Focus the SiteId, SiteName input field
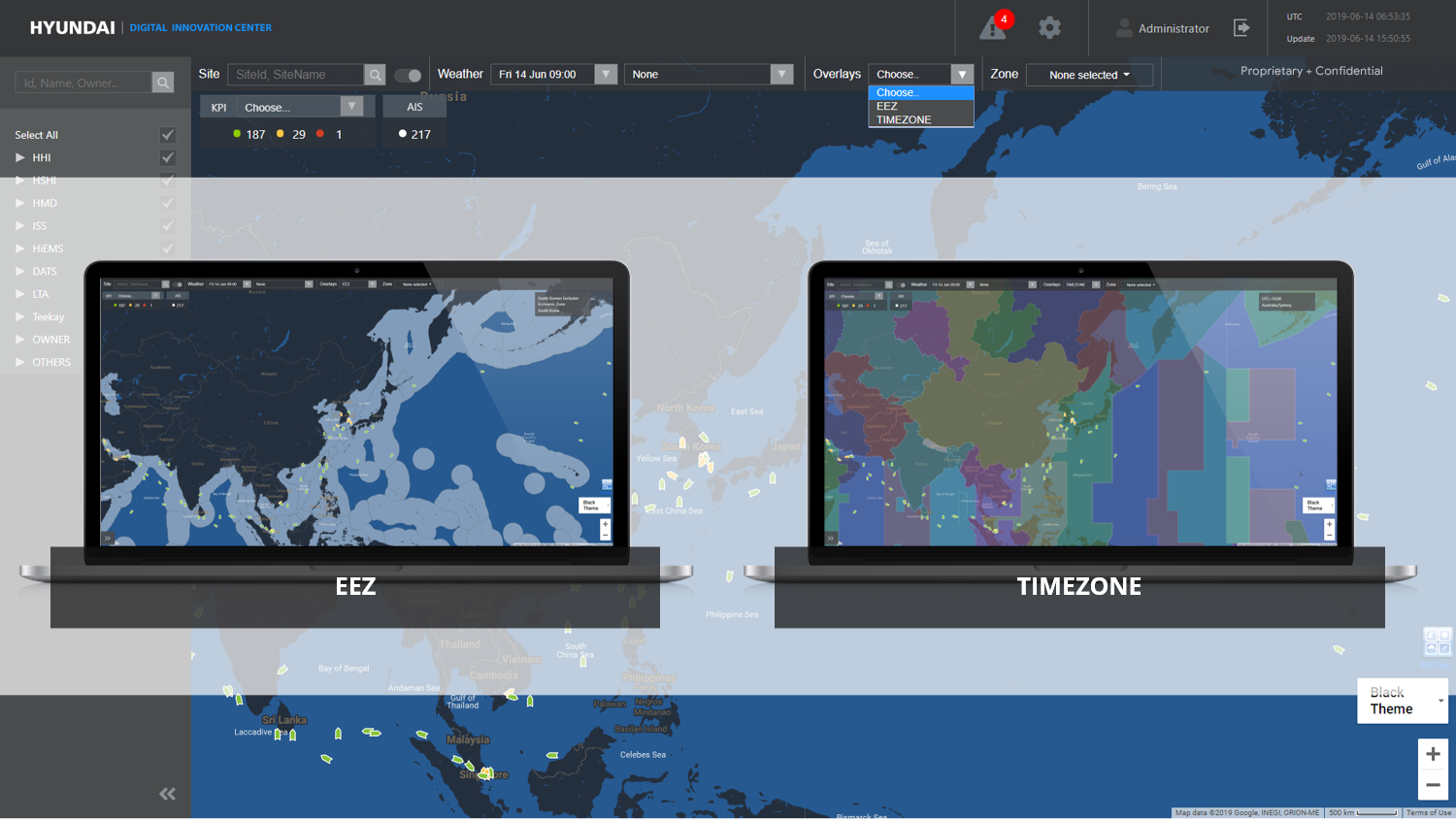Image resolution: width=1456 pixels, height=819 pixels. tap(296, 75)
